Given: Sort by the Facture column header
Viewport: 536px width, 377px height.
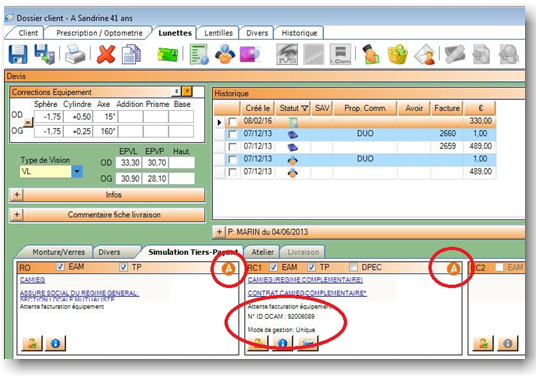Looking at the screenshot, I should point(447,108).
